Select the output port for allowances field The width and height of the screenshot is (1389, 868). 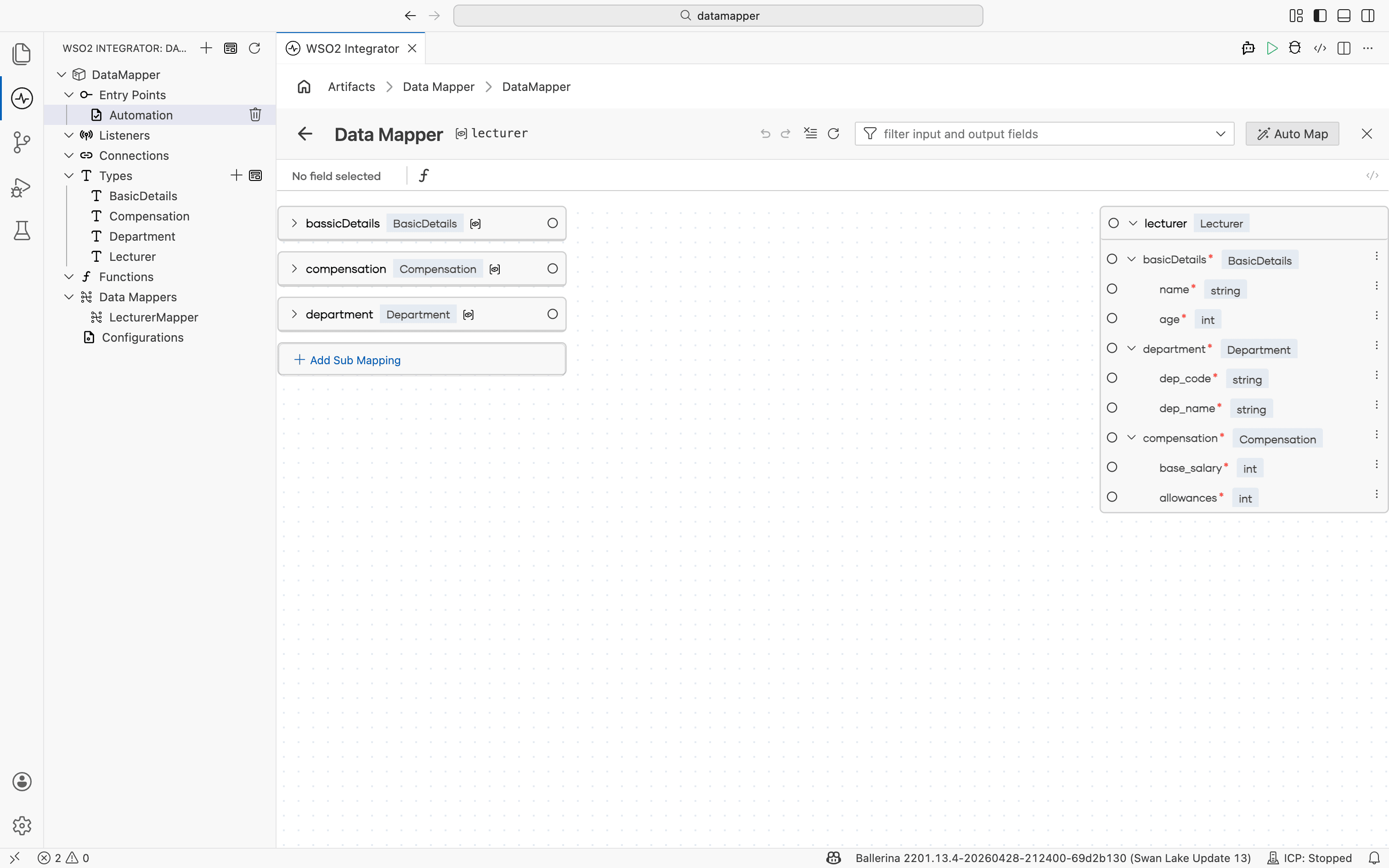coord(1112,497)
